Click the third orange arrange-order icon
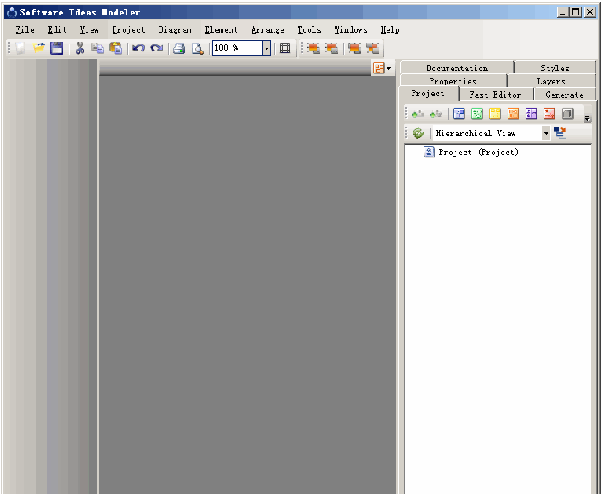This screenshot has width=602, height=494. [354, 48]
